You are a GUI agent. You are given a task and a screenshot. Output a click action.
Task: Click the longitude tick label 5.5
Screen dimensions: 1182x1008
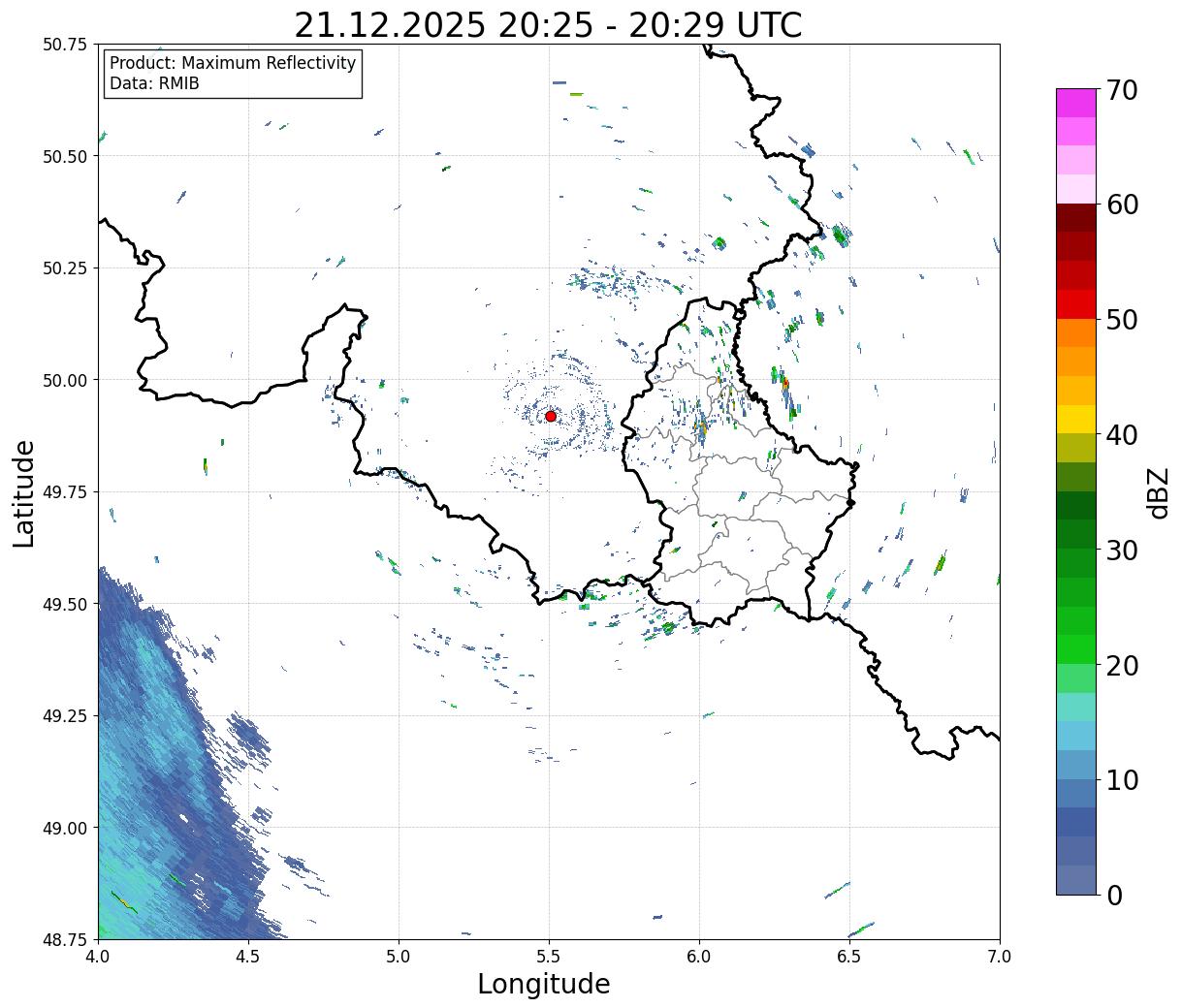(x=549, y=957)
